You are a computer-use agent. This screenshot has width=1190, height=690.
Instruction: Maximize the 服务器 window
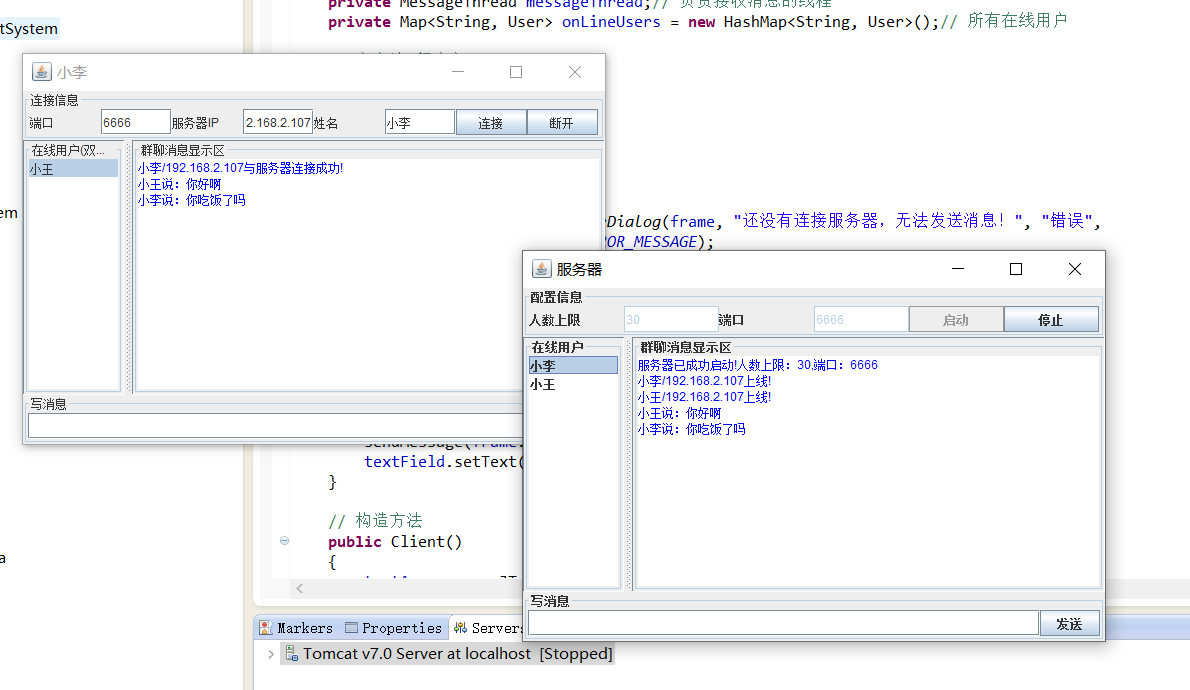[x=1016, y=269]
